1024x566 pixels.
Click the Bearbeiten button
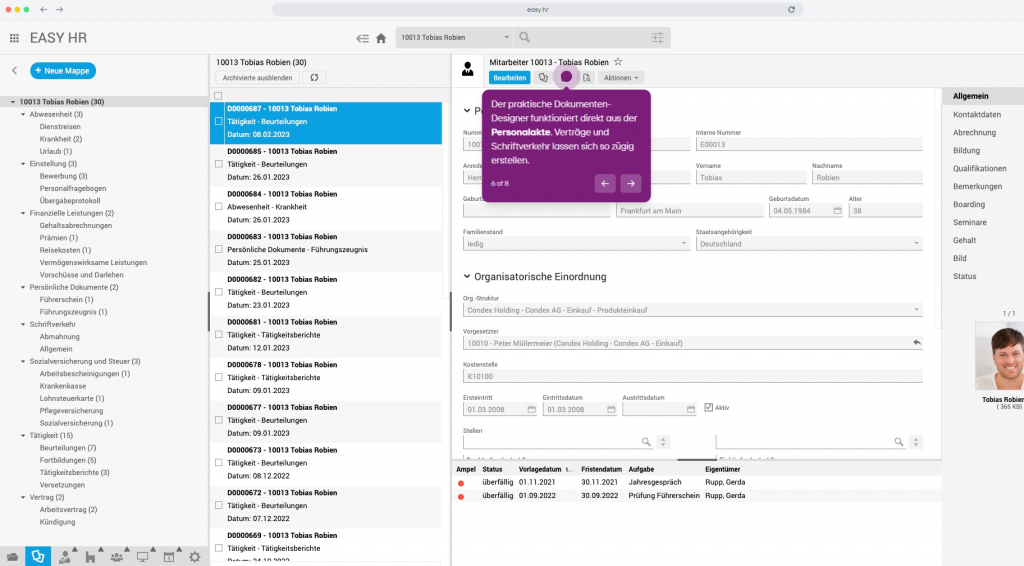point(509,77)
